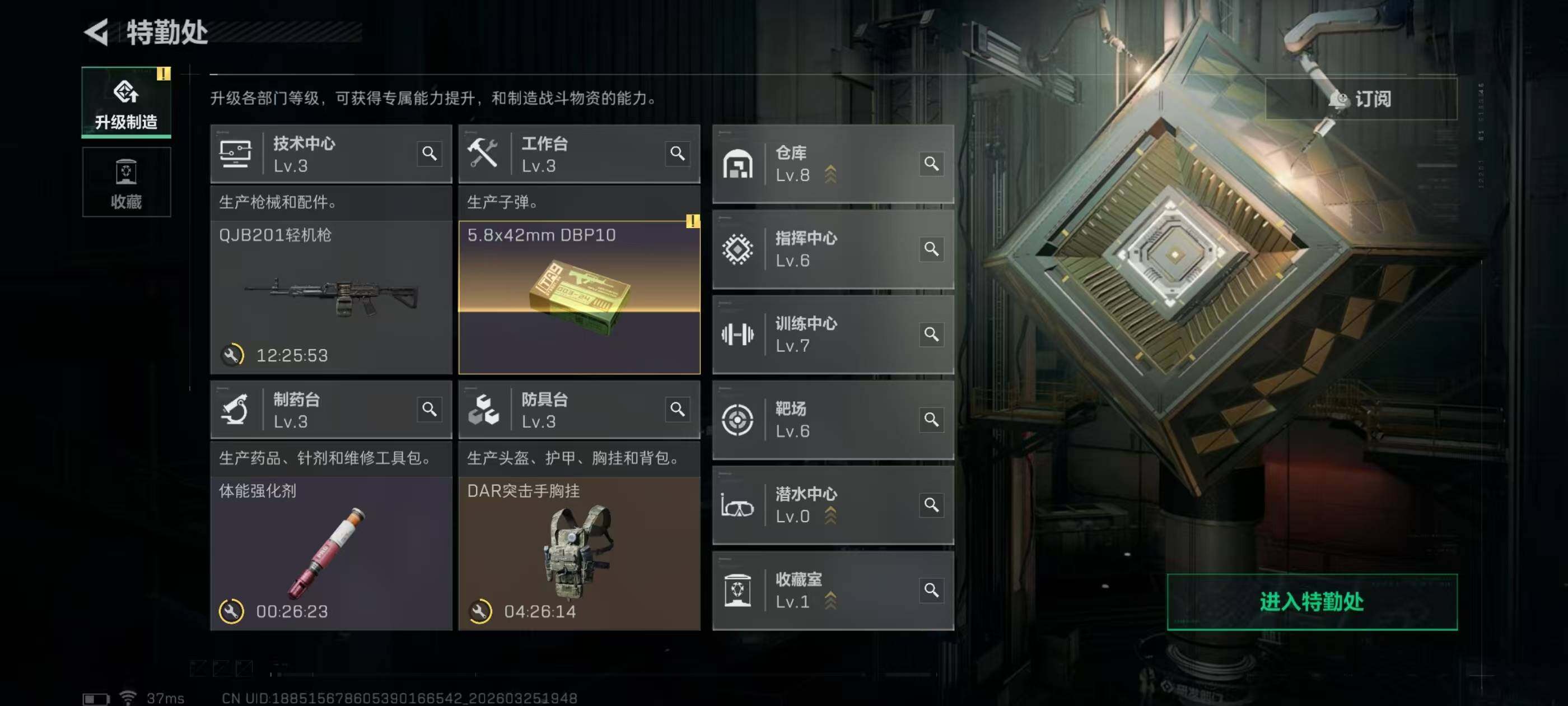This screenshot has width=1568, height=706.
Task: Open the magnifier for 工作台
Action: (678, 154)
